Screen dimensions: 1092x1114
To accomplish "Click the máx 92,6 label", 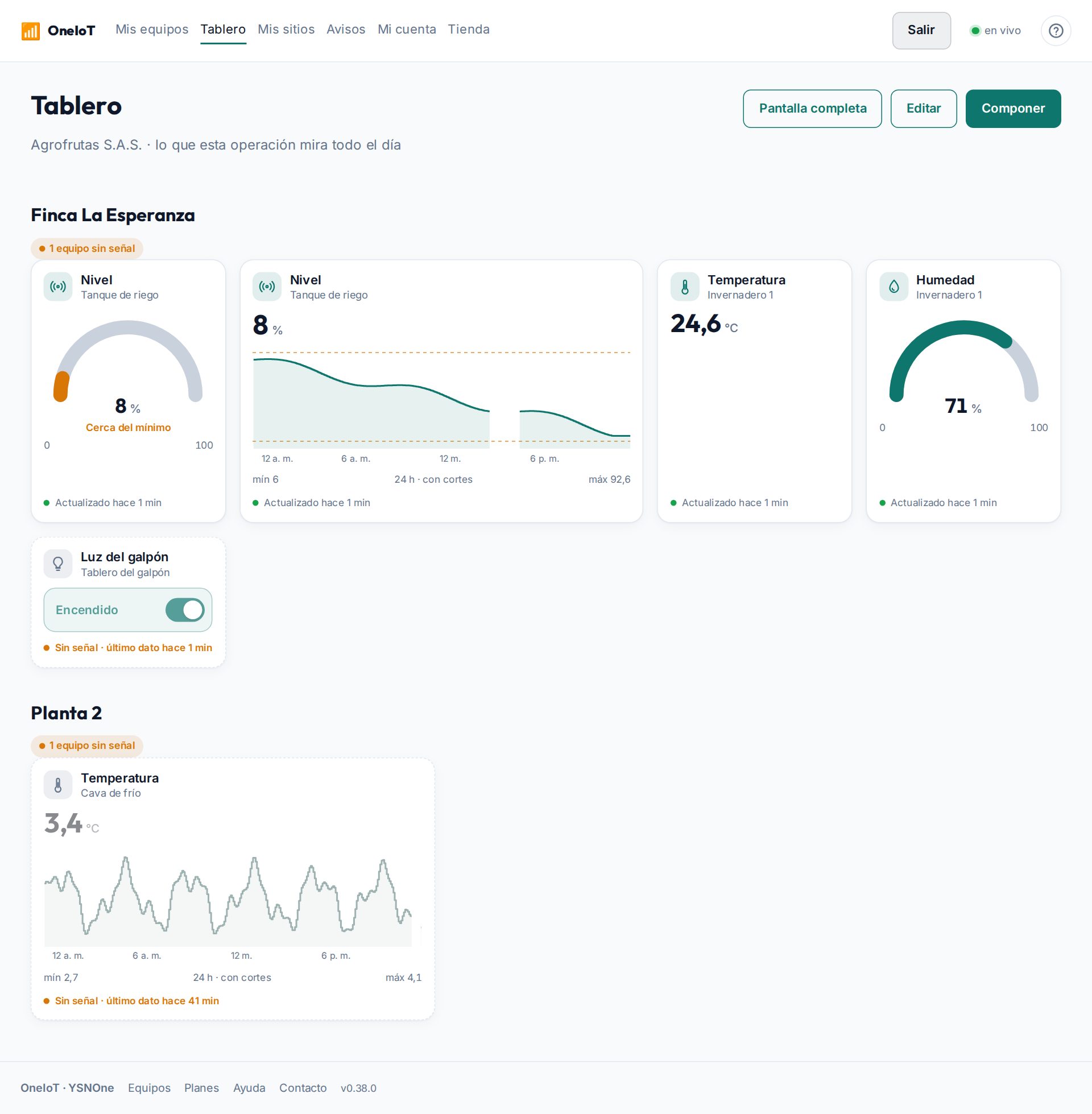I will click(x=609, y=479).
